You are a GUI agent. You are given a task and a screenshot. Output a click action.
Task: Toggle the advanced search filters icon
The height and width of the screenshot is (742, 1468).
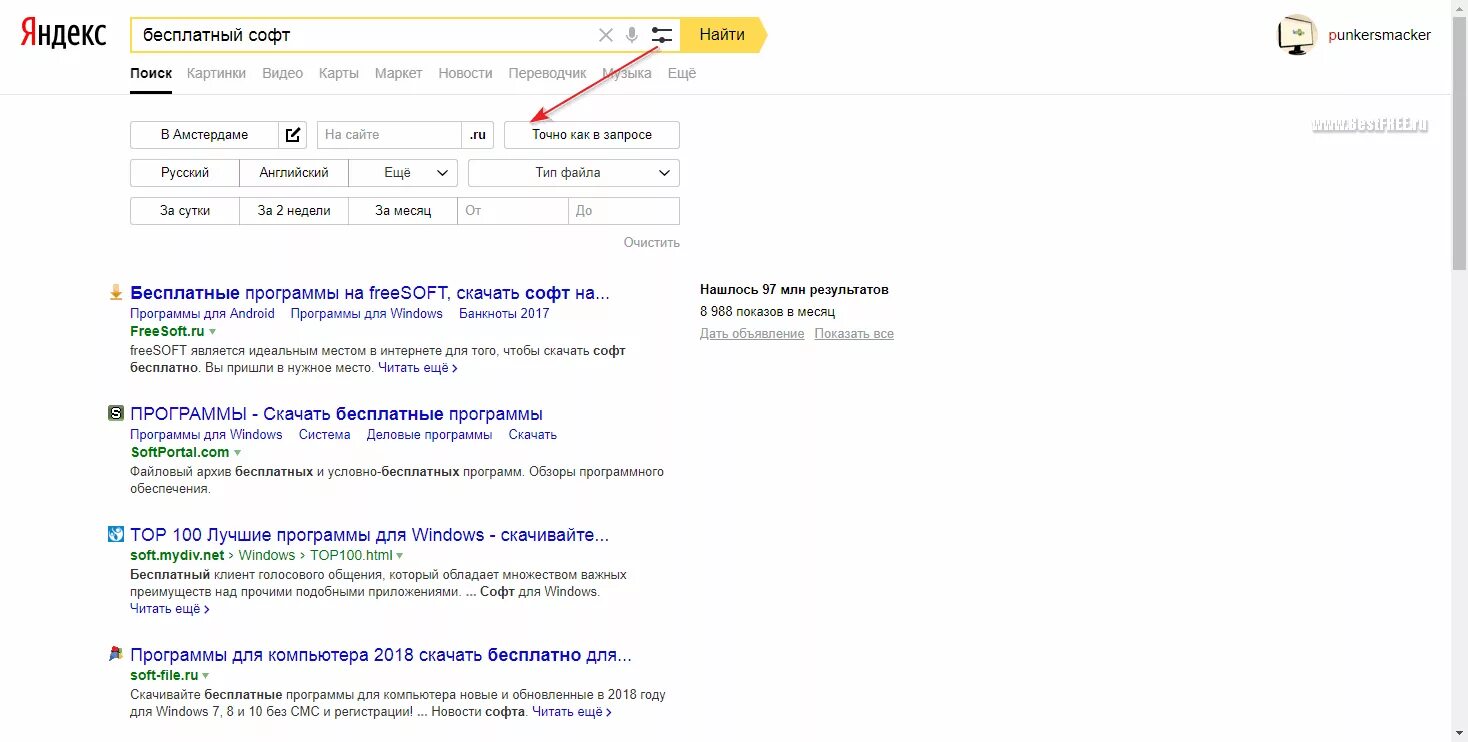pos(661,35)
